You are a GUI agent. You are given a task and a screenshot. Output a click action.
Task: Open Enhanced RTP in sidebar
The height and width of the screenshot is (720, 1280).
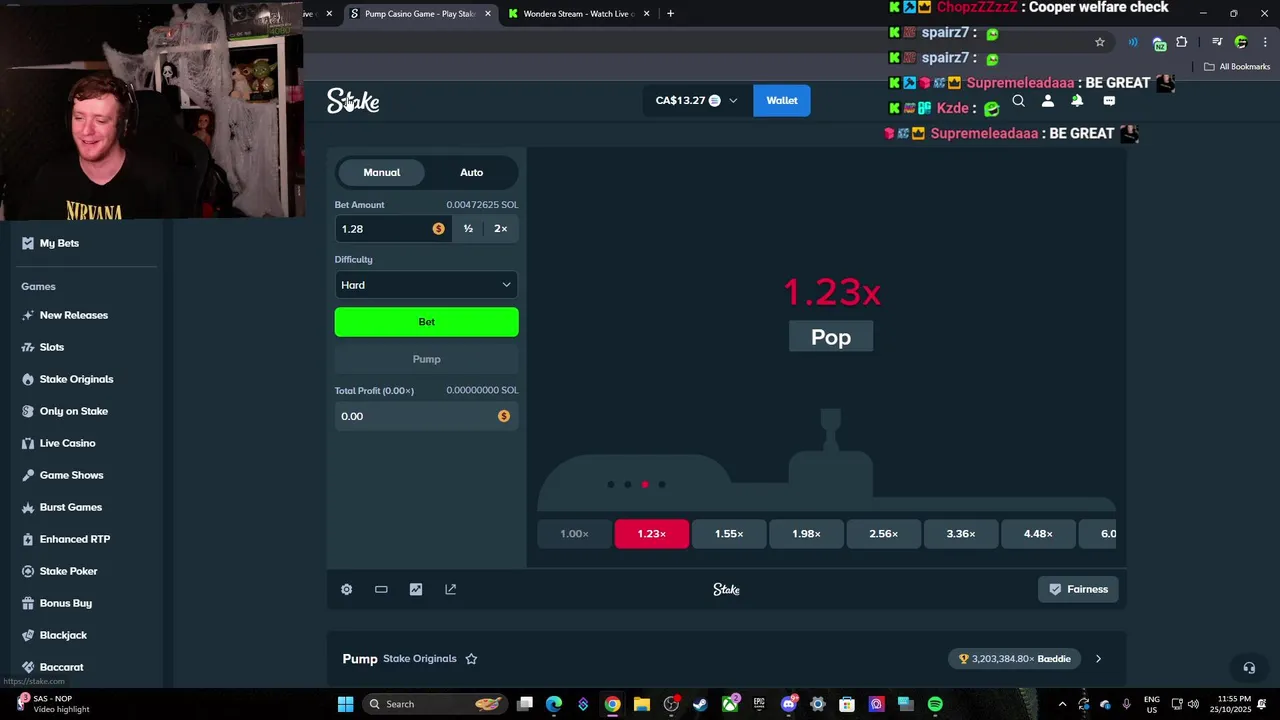click(66, 539)
